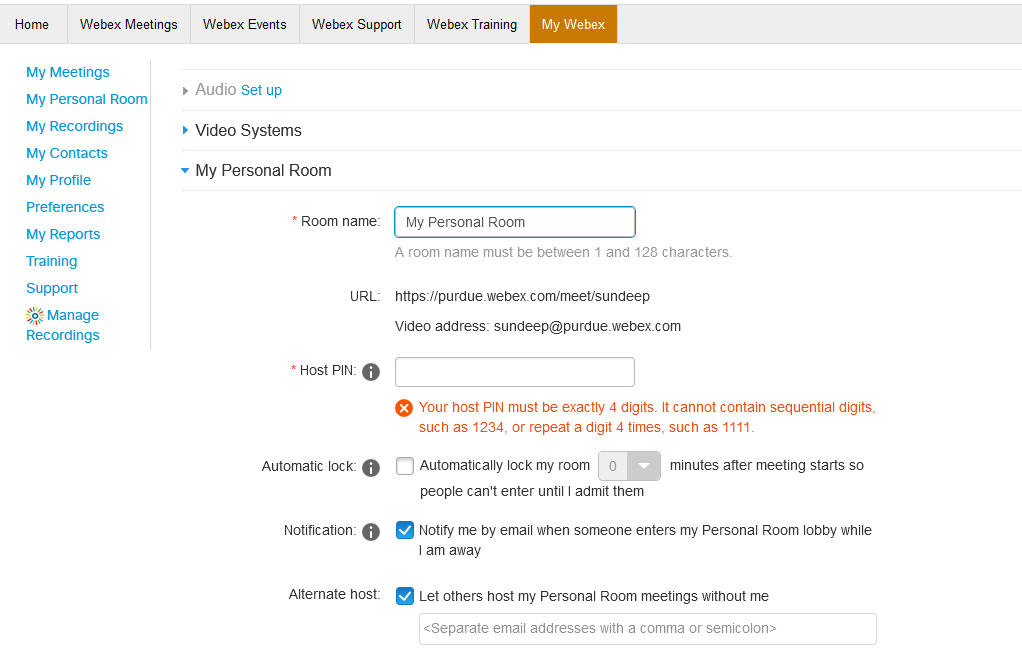1022x664 pixels.
Task: Click the red error icon under Host PIN
Action: point(404,408)
